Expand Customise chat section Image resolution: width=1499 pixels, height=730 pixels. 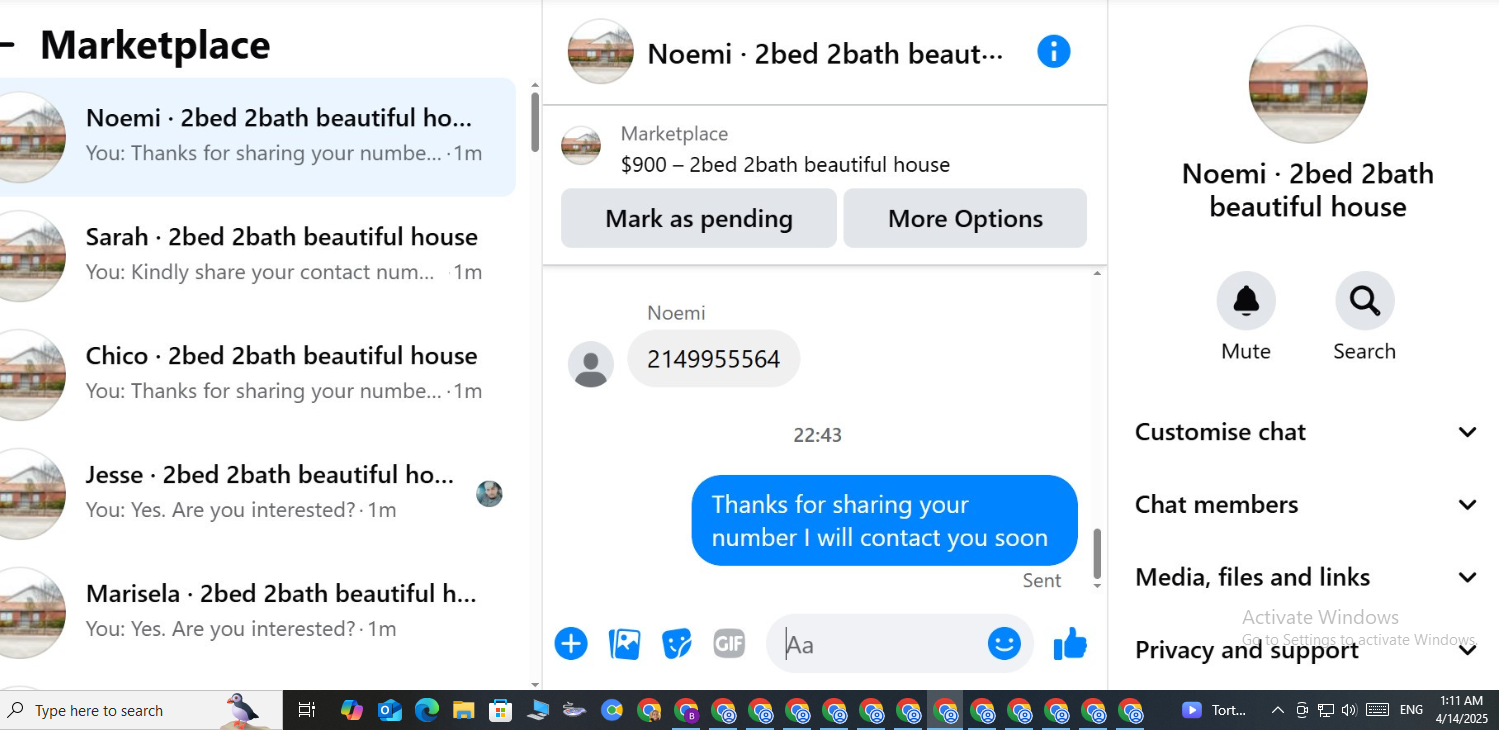(1306, 432)
